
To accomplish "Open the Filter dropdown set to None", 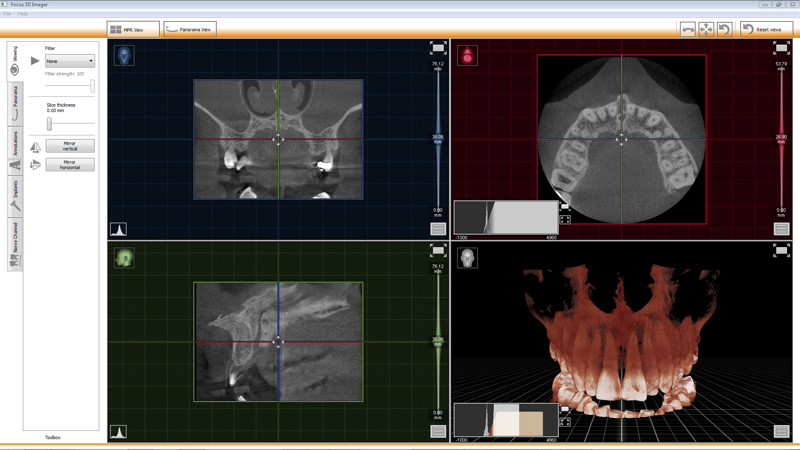I will pos(70,61).
